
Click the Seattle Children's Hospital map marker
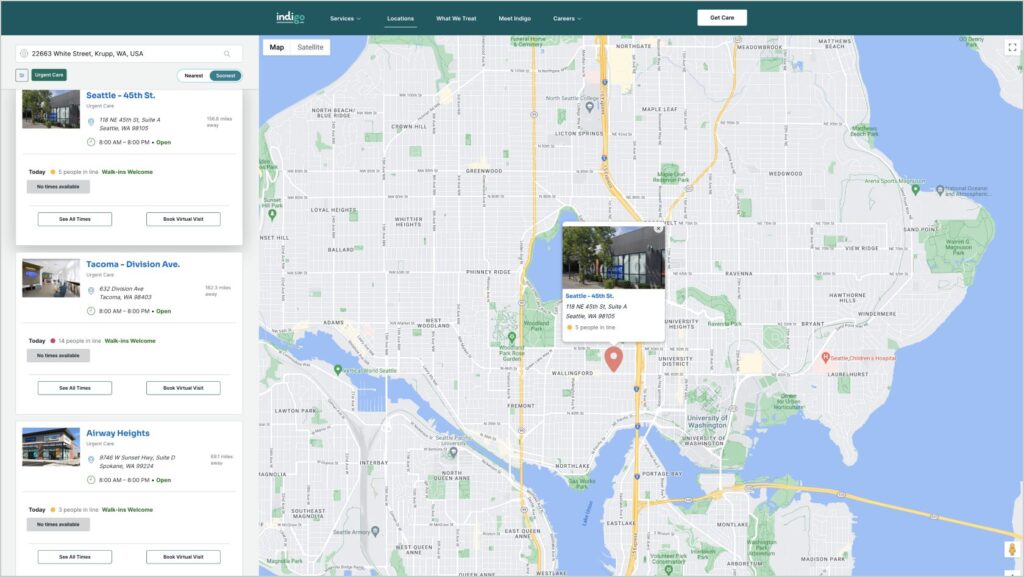825,357
